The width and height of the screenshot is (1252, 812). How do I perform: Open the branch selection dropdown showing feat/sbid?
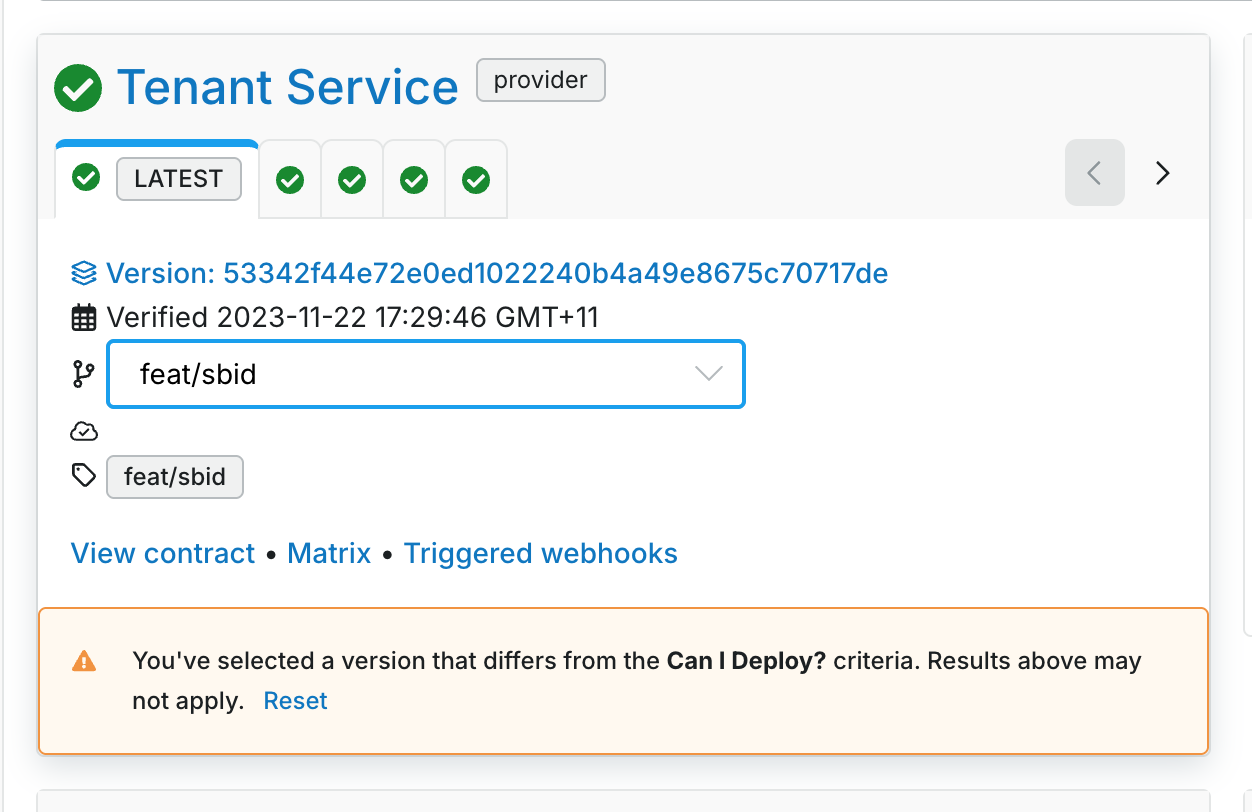click(x=400, y=374)
